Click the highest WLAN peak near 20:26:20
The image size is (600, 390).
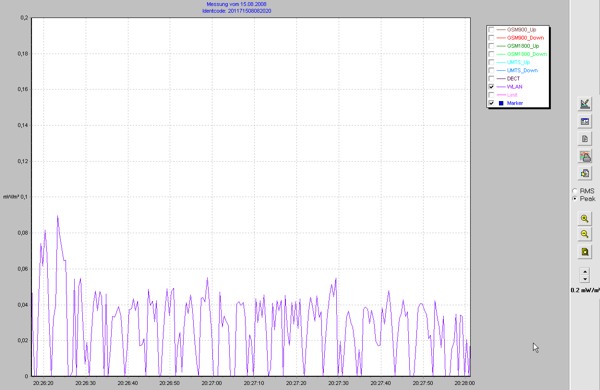point(58,217)
